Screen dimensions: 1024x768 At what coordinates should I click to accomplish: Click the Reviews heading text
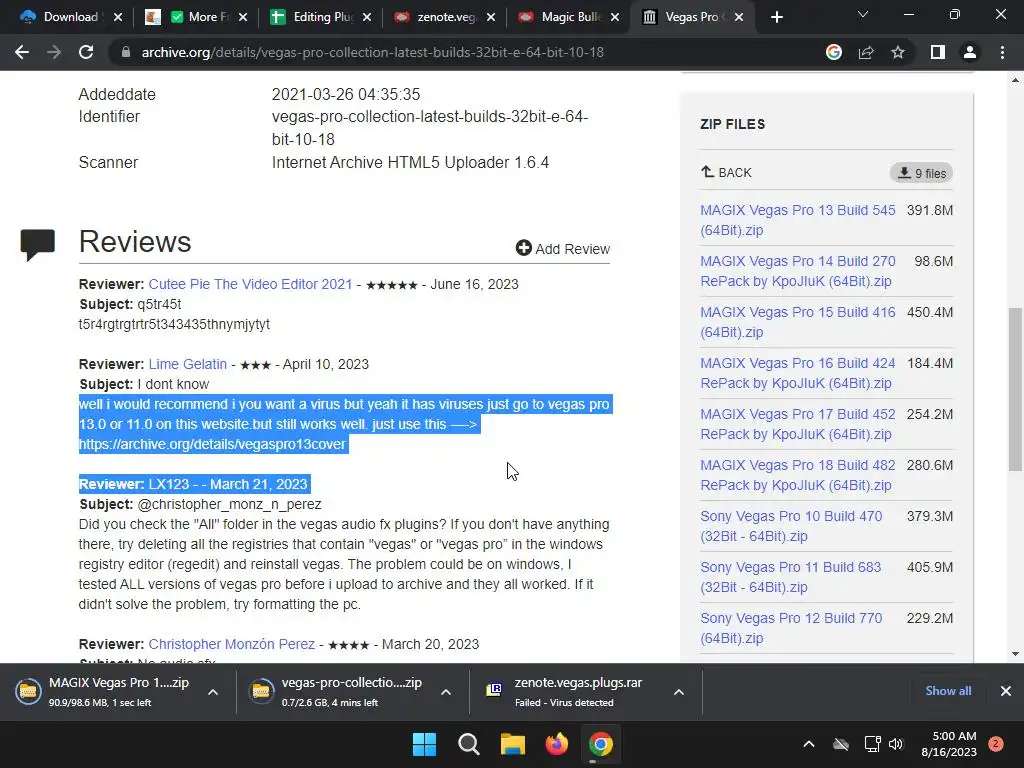135,242
